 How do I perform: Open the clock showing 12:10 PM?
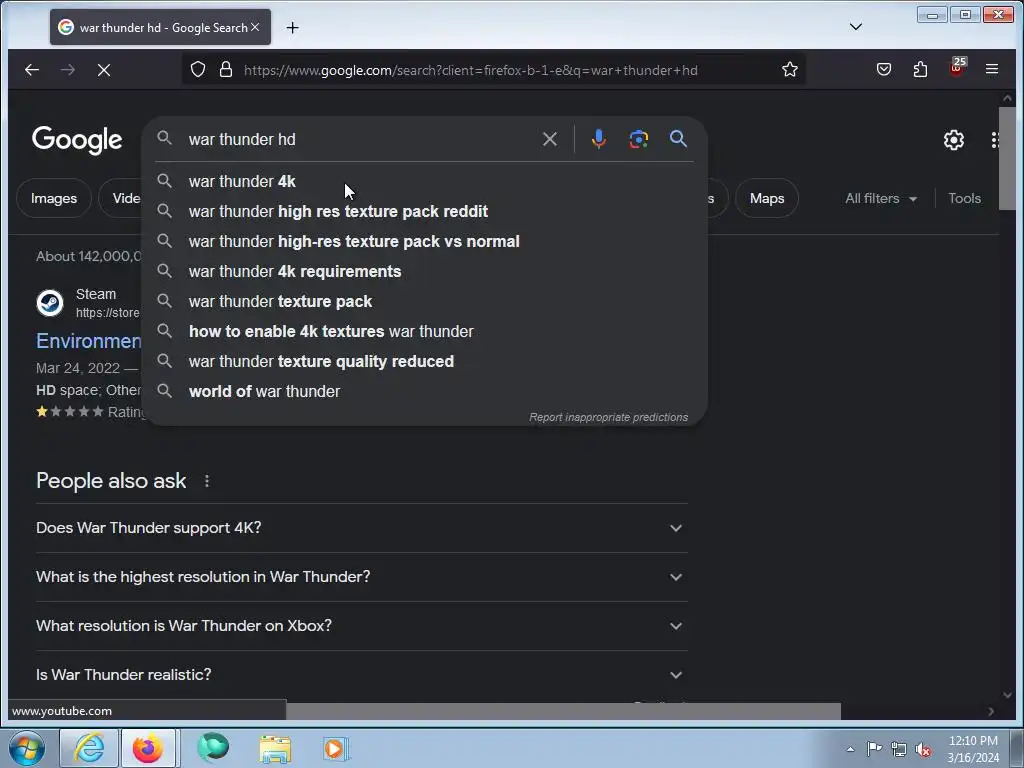973,749
